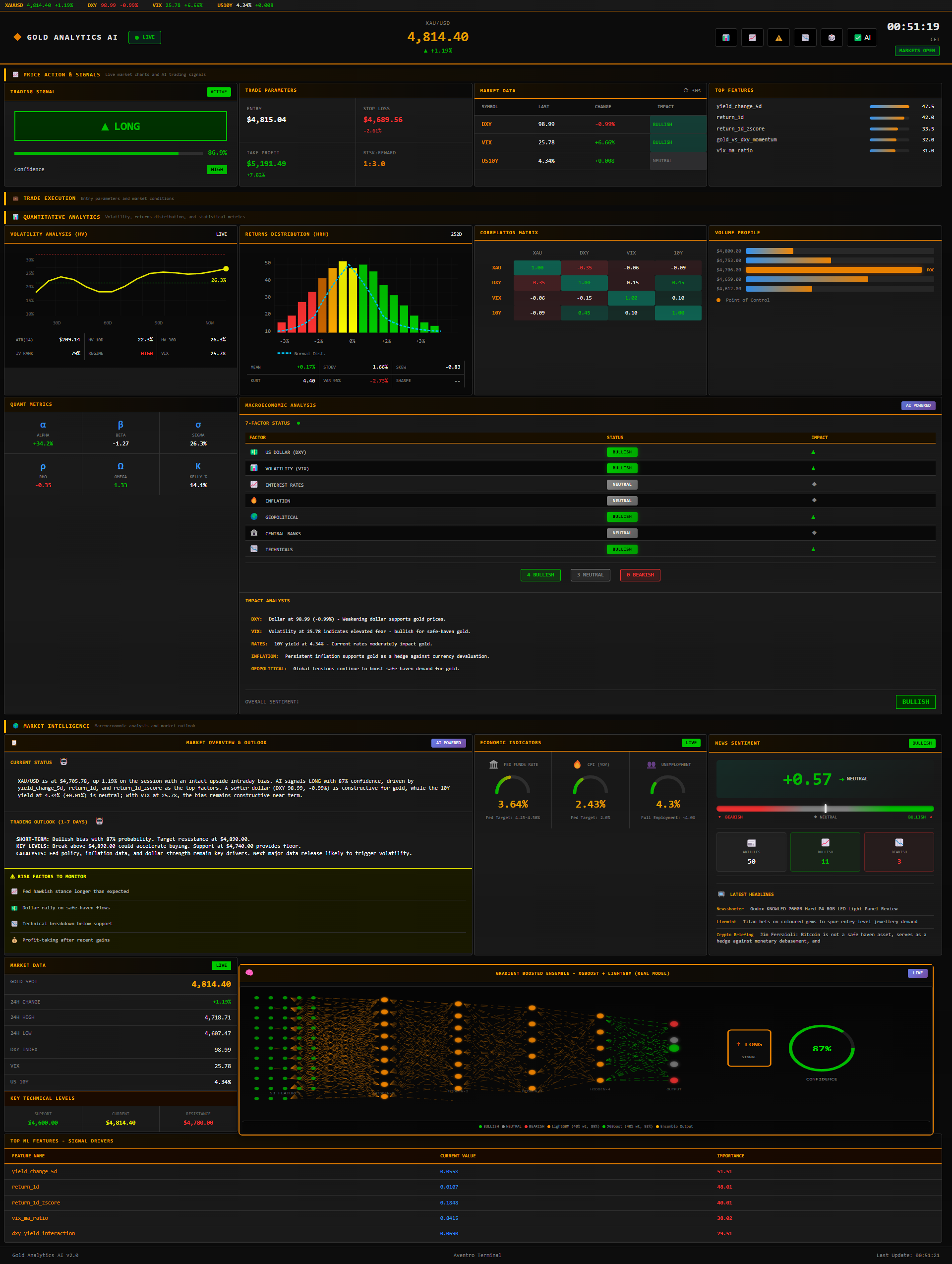Click the Bullish chart icon in News Sentiment

click(825, 843)
